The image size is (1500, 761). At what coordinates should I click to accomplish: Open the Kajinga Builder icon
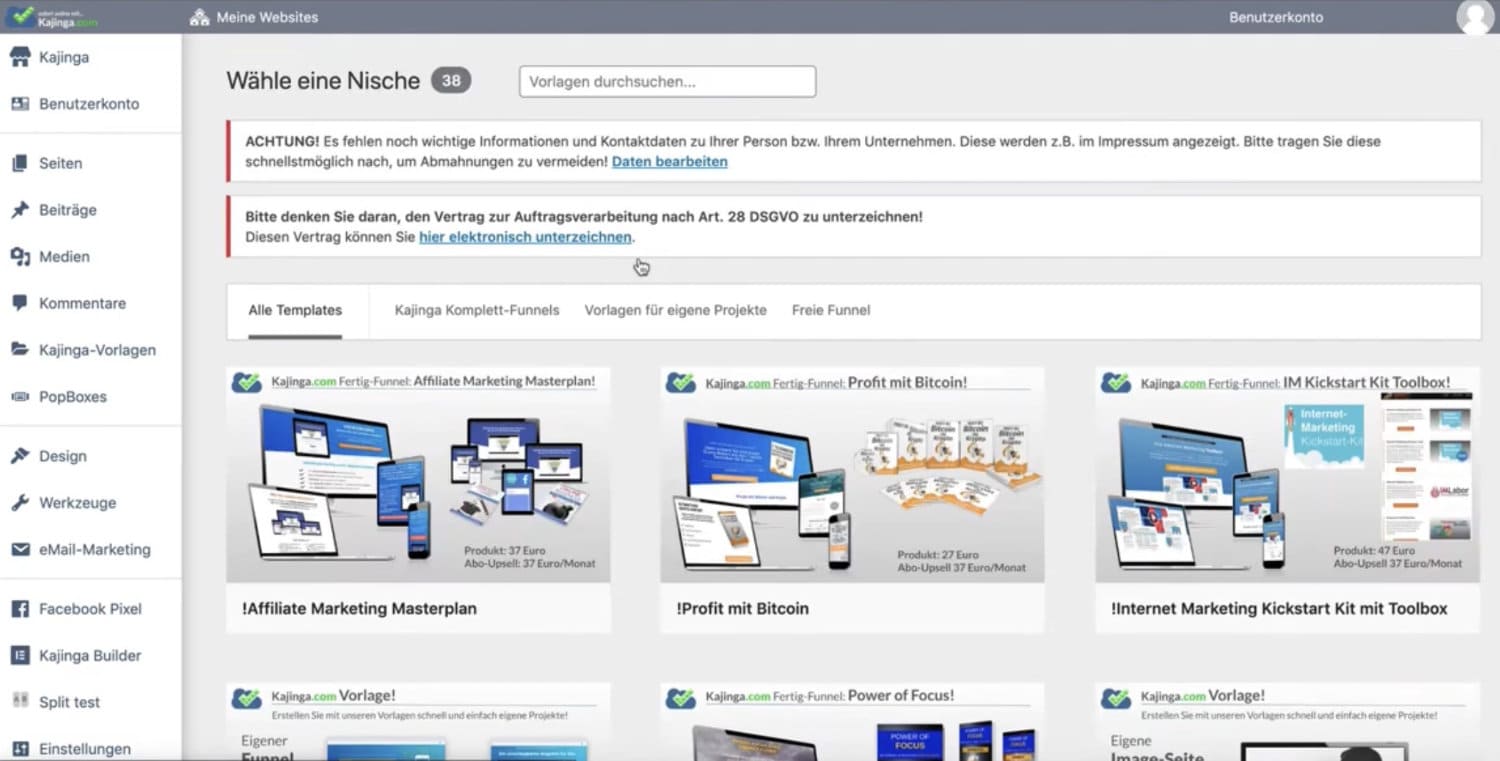(20, 656)
